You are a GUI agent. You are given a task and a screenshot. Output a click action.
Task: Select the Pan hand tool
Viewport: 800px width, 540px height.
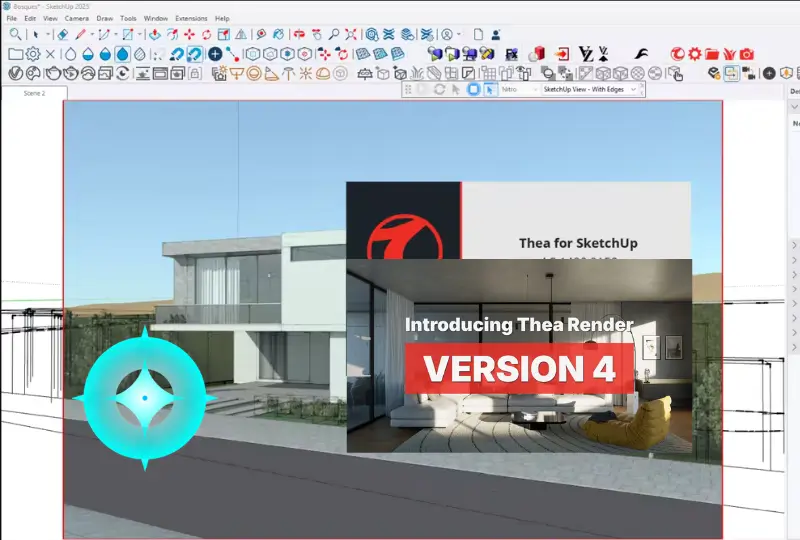coord(317,35)
